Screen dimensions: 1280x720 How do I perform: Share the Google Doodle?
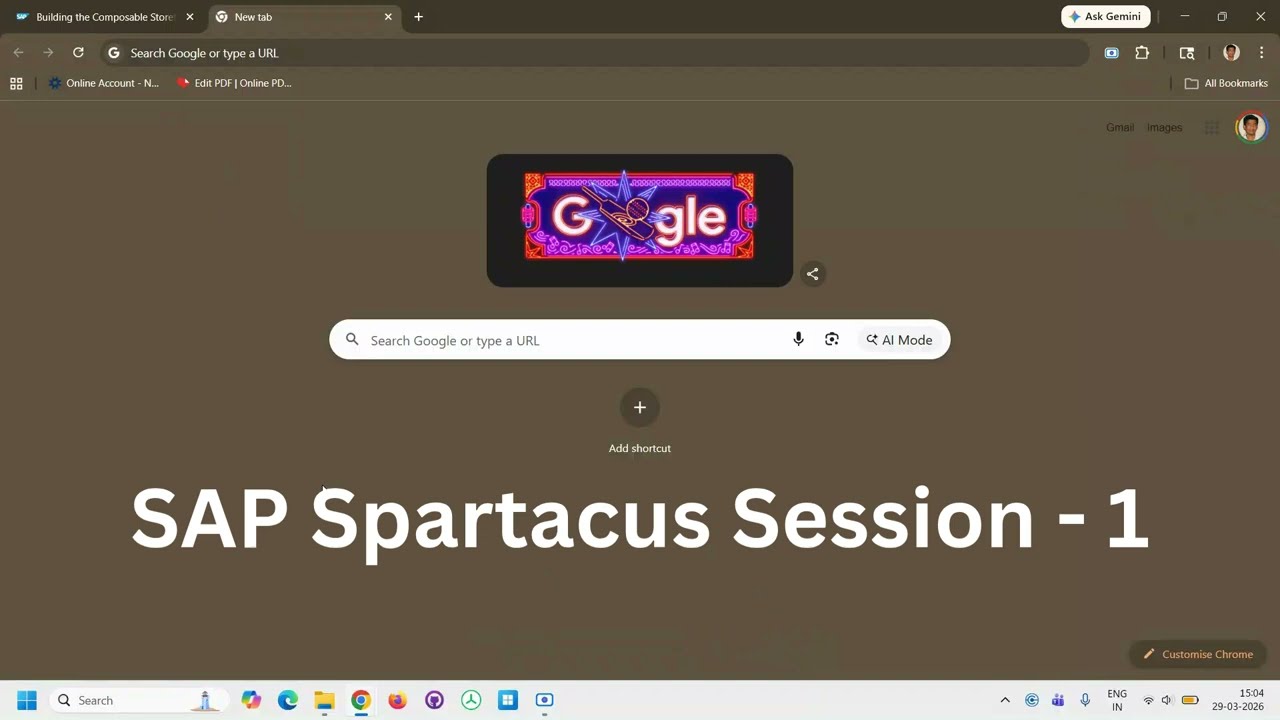813,274
